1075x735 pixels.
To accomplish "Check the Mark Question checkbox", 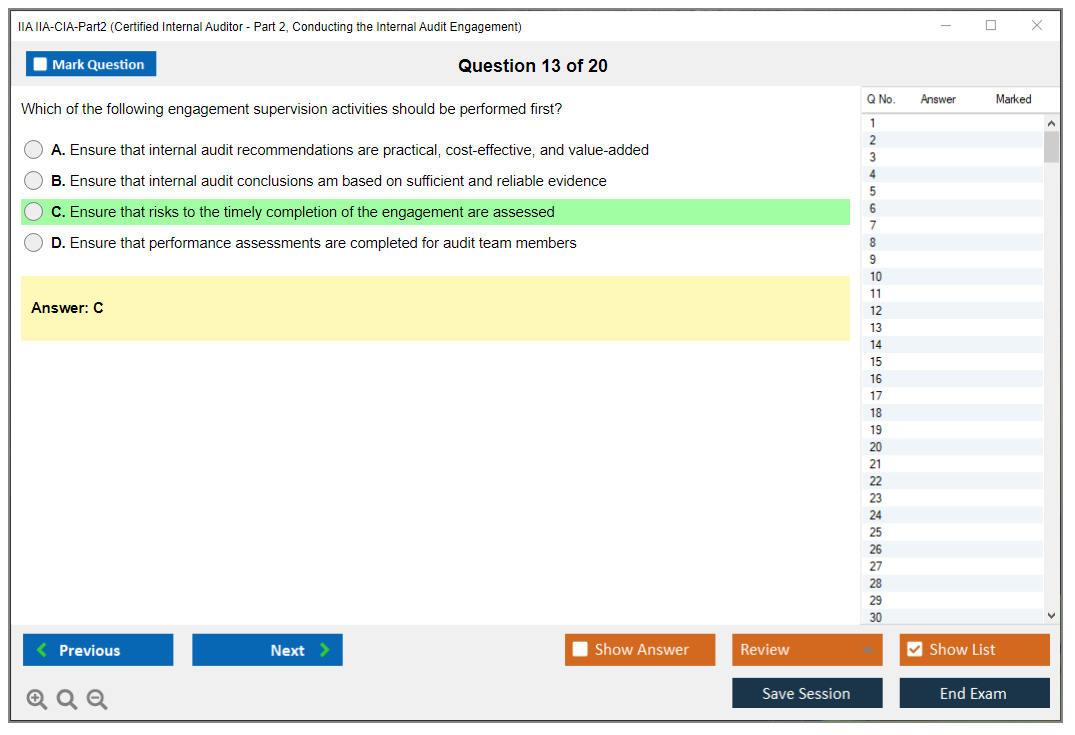I will click(x=41, y=65).
